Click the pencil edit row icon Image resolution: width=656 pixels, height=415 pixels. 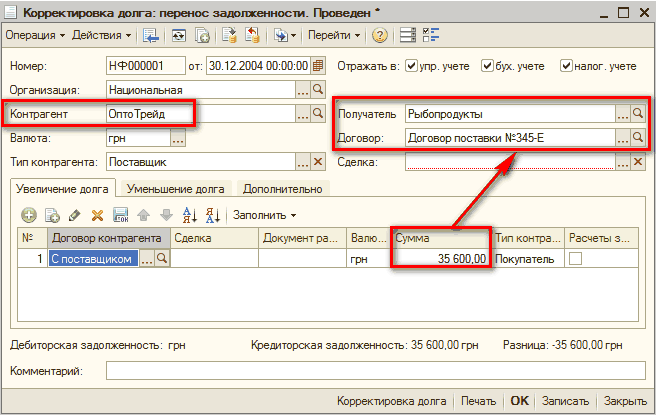[74, 215]
